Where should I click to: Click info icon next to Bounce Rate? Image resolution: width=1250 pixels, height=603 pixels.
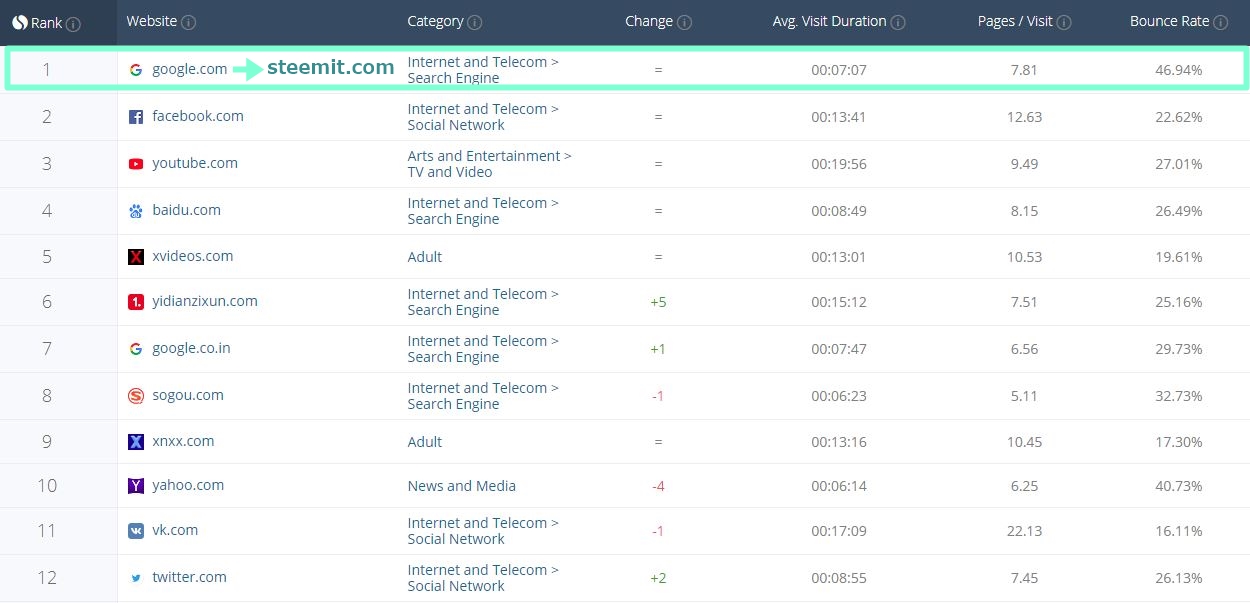pos(1222,22)
